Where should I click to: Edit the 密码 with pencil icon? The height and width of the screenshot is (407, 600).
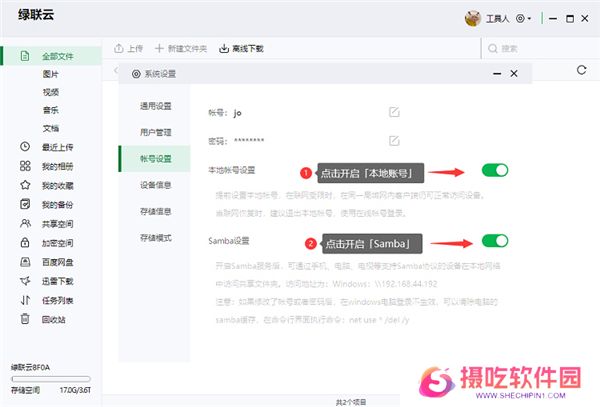pos(394,141)
